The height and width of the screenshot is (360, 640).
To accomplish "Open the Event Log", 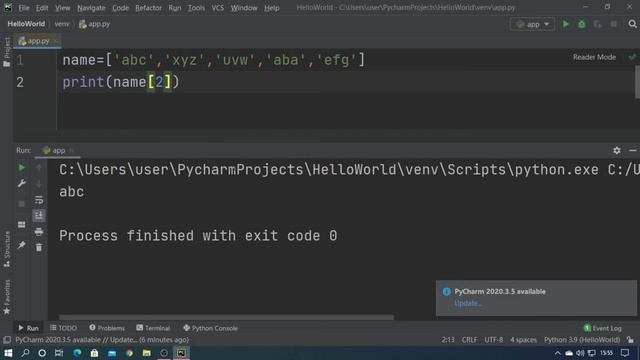I will coord(603,328).
